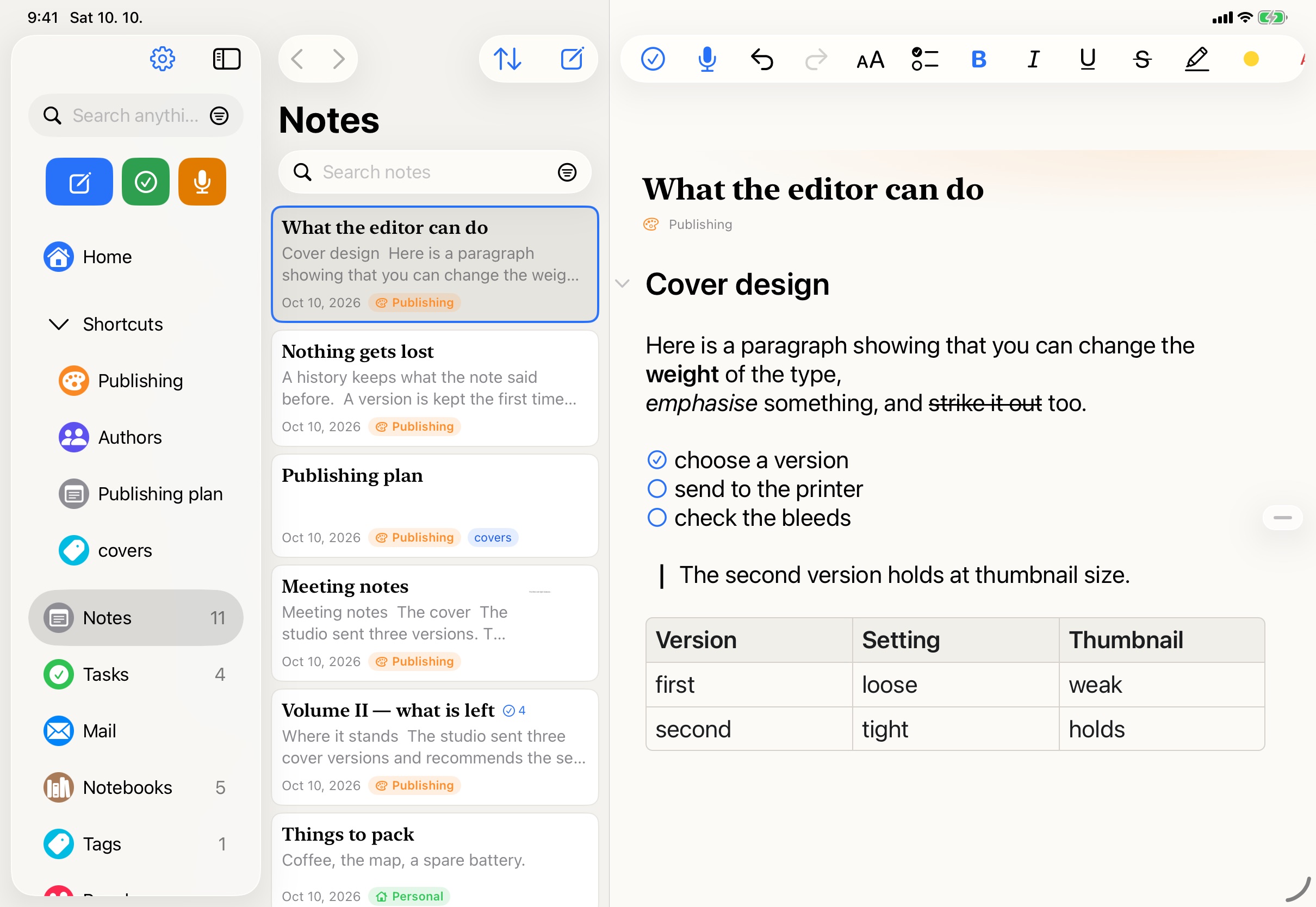
Task: Go forward with the right arrow
Action: tap(339, 59)
